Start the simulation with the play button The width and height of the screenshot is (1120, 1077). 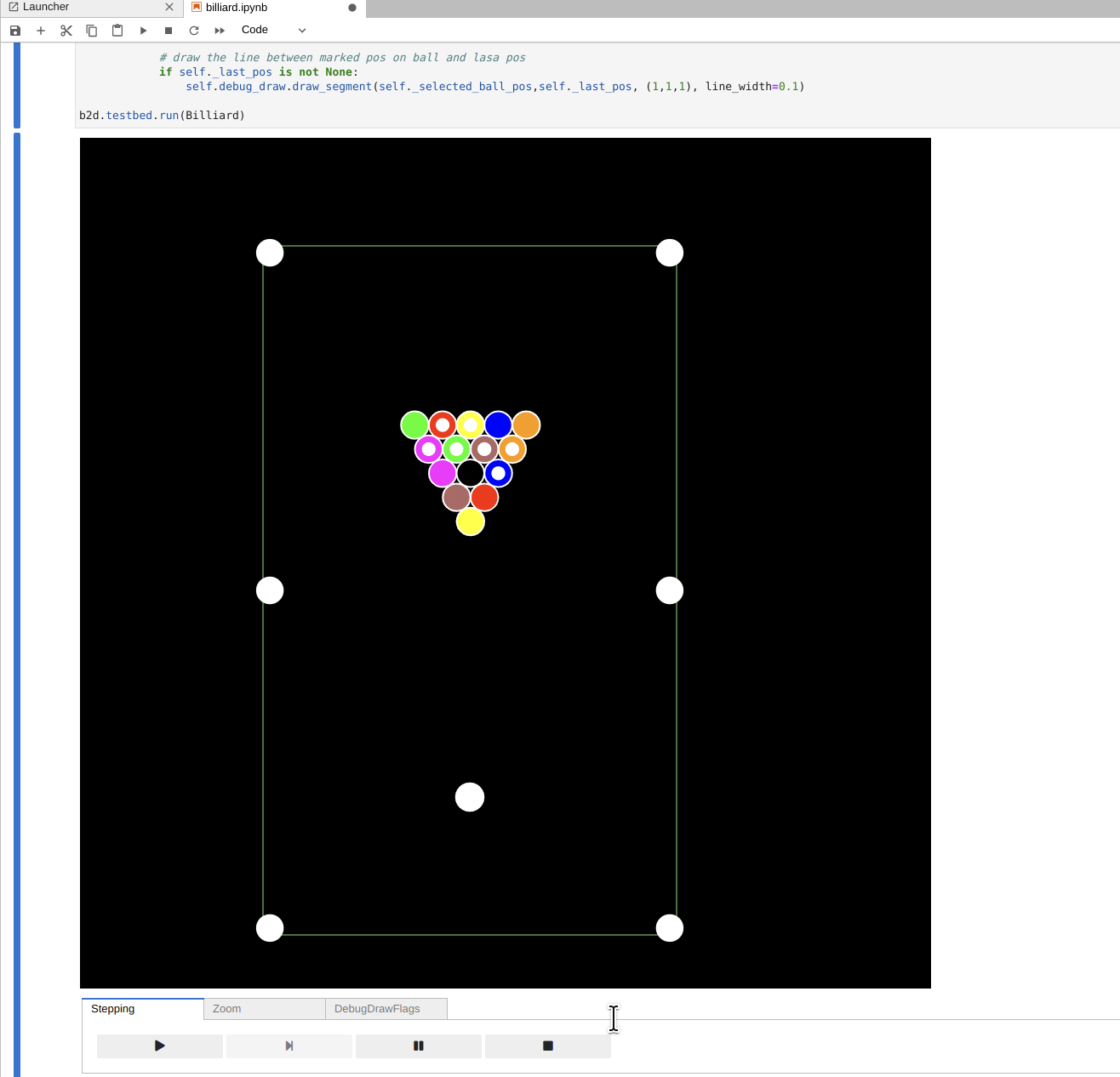point(160,1046)
